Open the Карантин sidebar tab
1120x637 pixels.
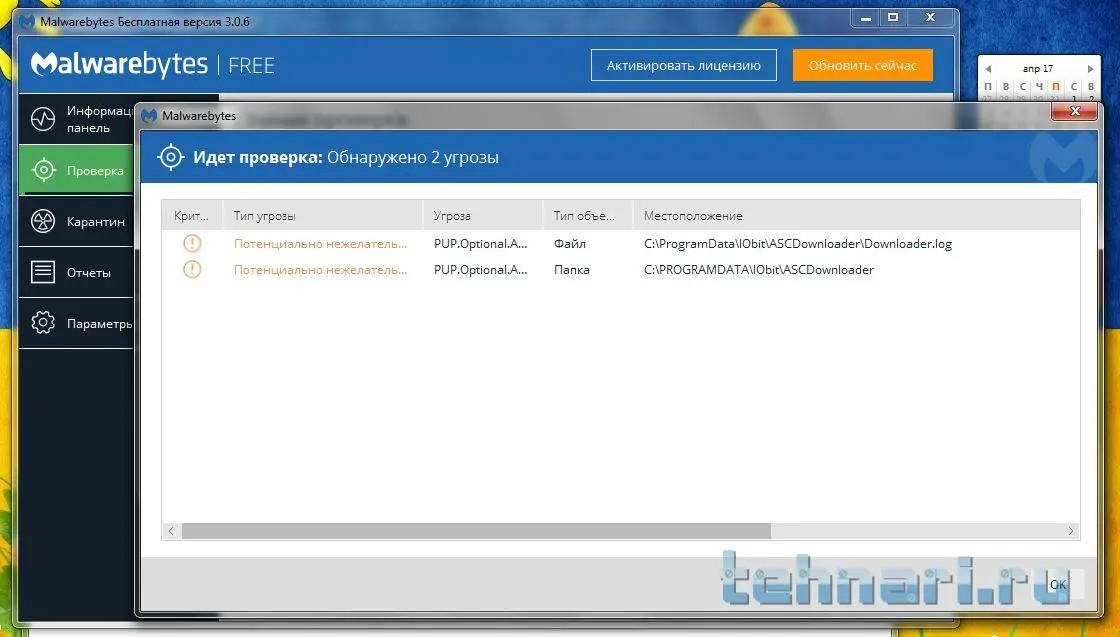coord(76,221)
